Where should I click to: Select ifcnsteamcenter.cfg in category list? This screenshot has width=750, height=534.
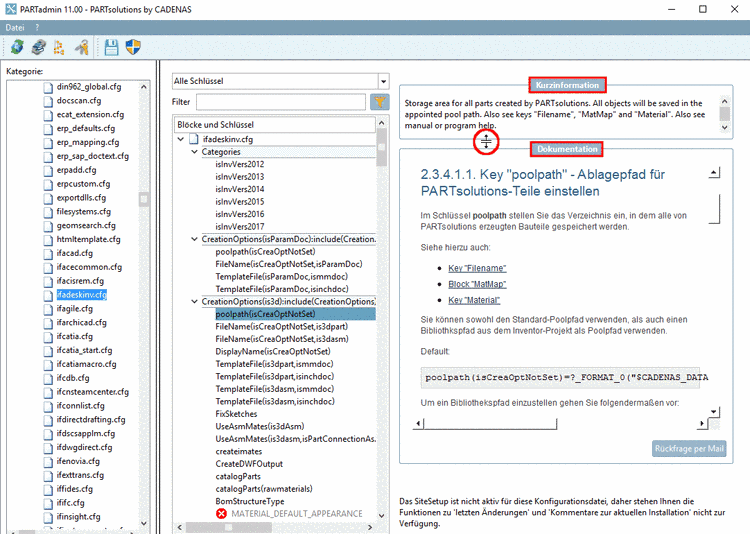(92, 392)
